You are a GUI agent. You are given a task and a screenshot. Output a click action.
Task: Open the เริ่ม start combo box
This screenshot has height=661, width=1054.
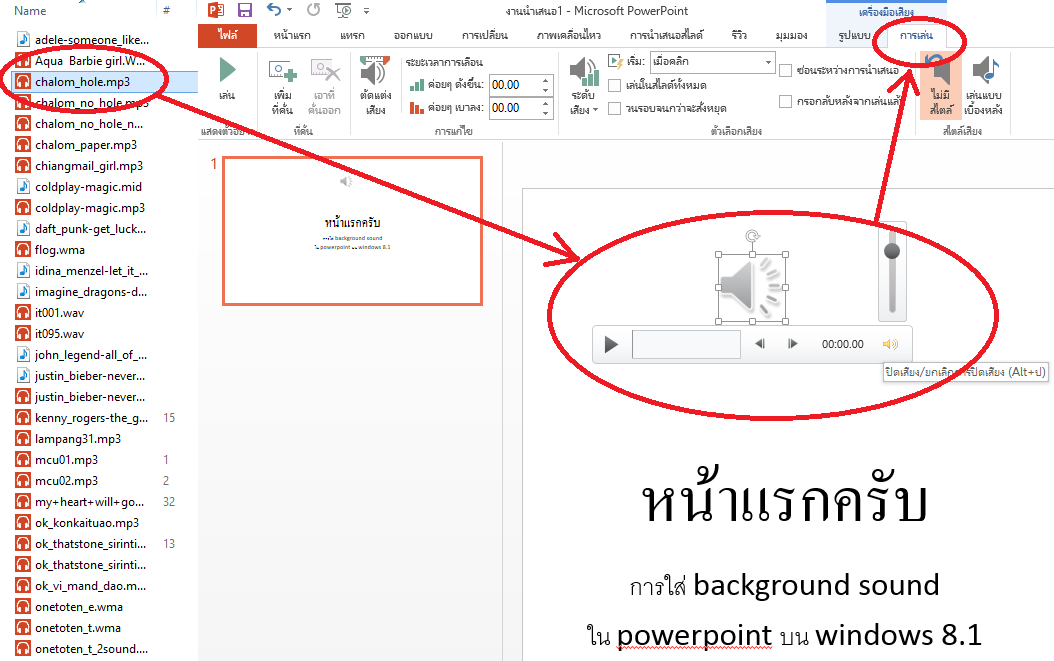(x=713, y=62)
